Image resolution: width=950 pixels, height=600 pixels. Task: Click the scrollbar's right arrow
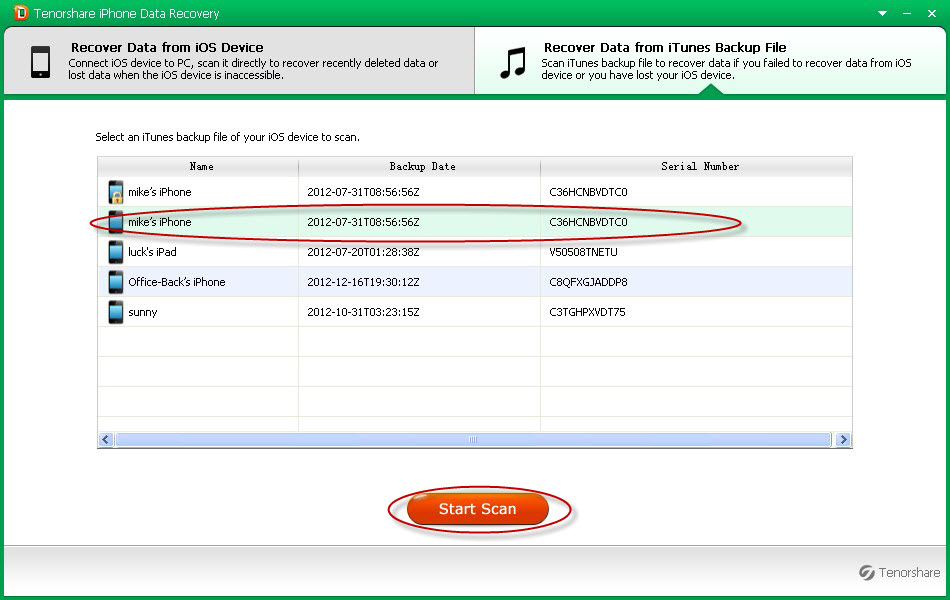(844, 440)
